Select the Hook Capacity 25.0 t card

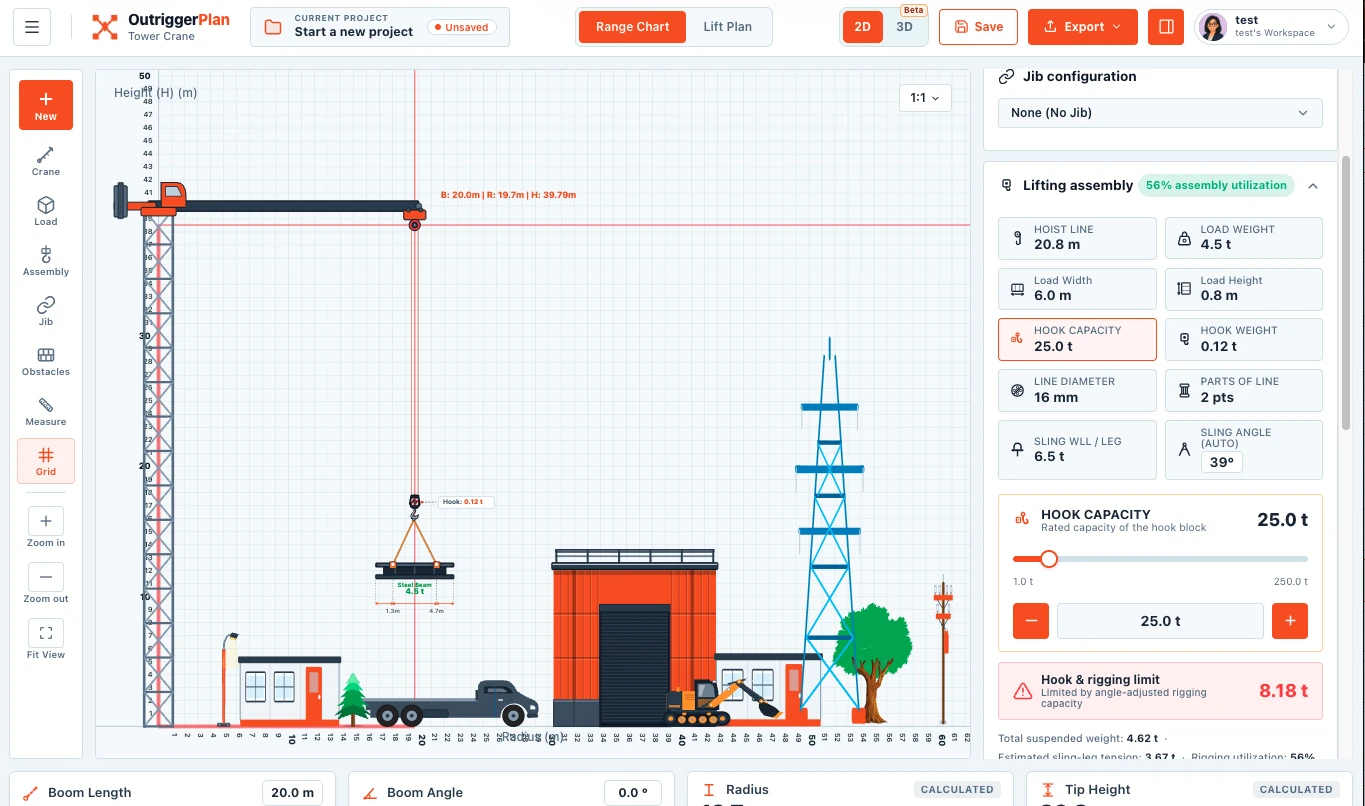click(x=1077, y=339)
